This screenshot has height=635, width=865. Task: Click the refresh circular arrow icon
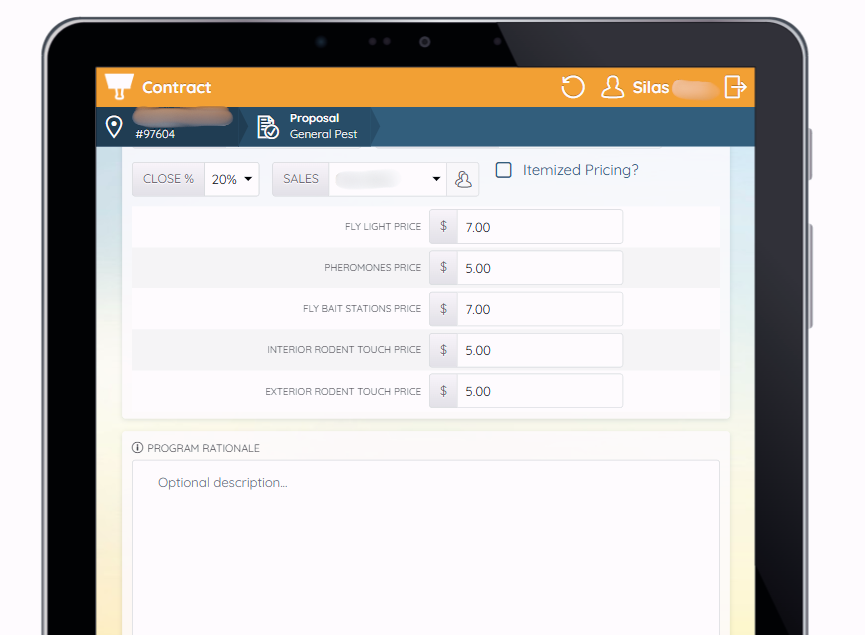(573, 87)
